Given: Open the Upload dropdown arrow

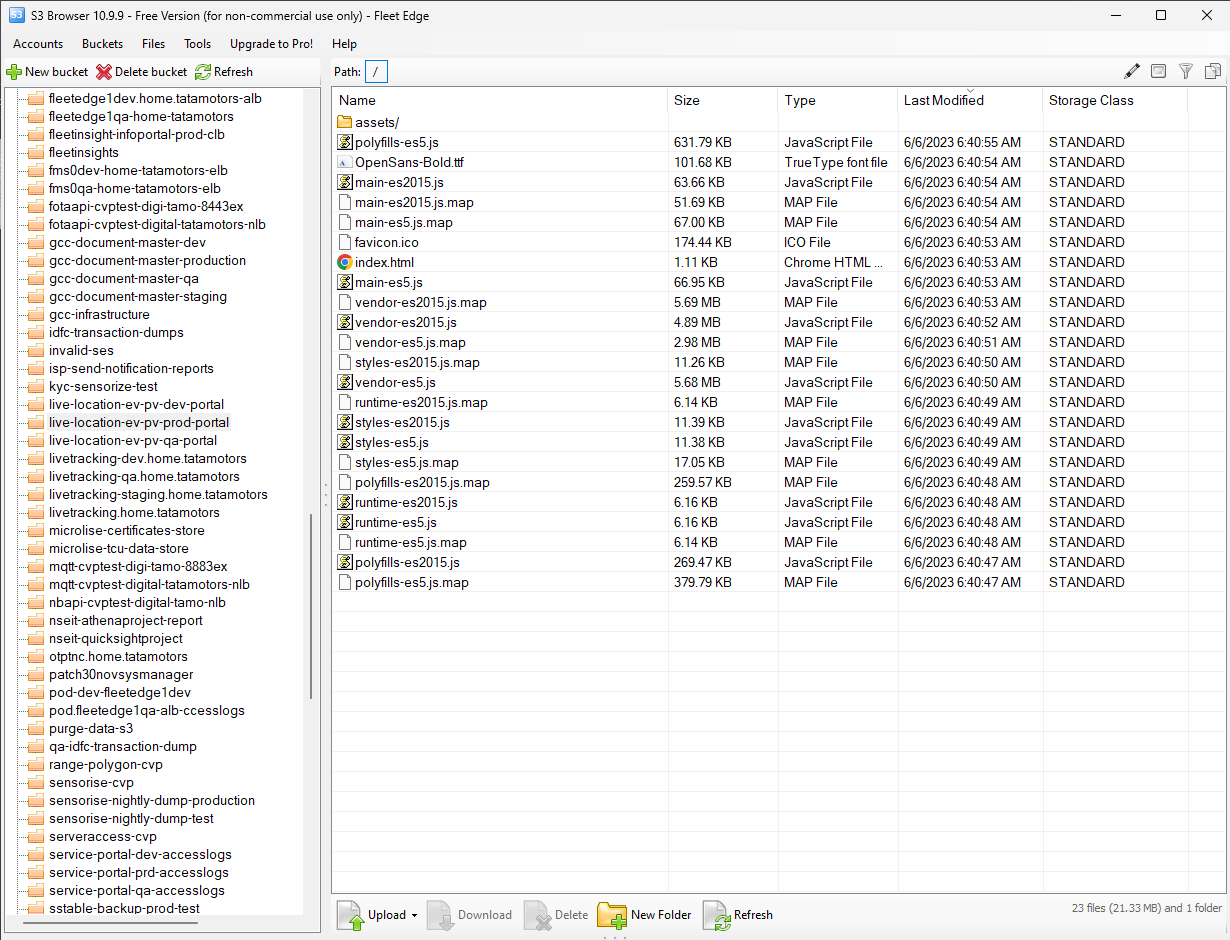Looking at the screenshot, I should click(x=414, y=915).
